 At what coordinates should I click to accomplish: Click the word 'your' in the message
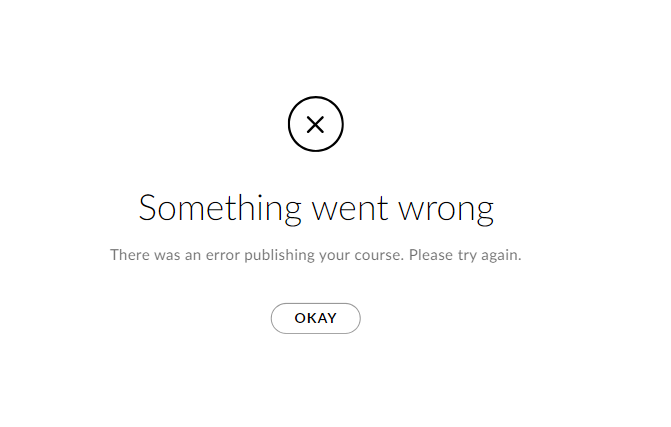(335, 256)
